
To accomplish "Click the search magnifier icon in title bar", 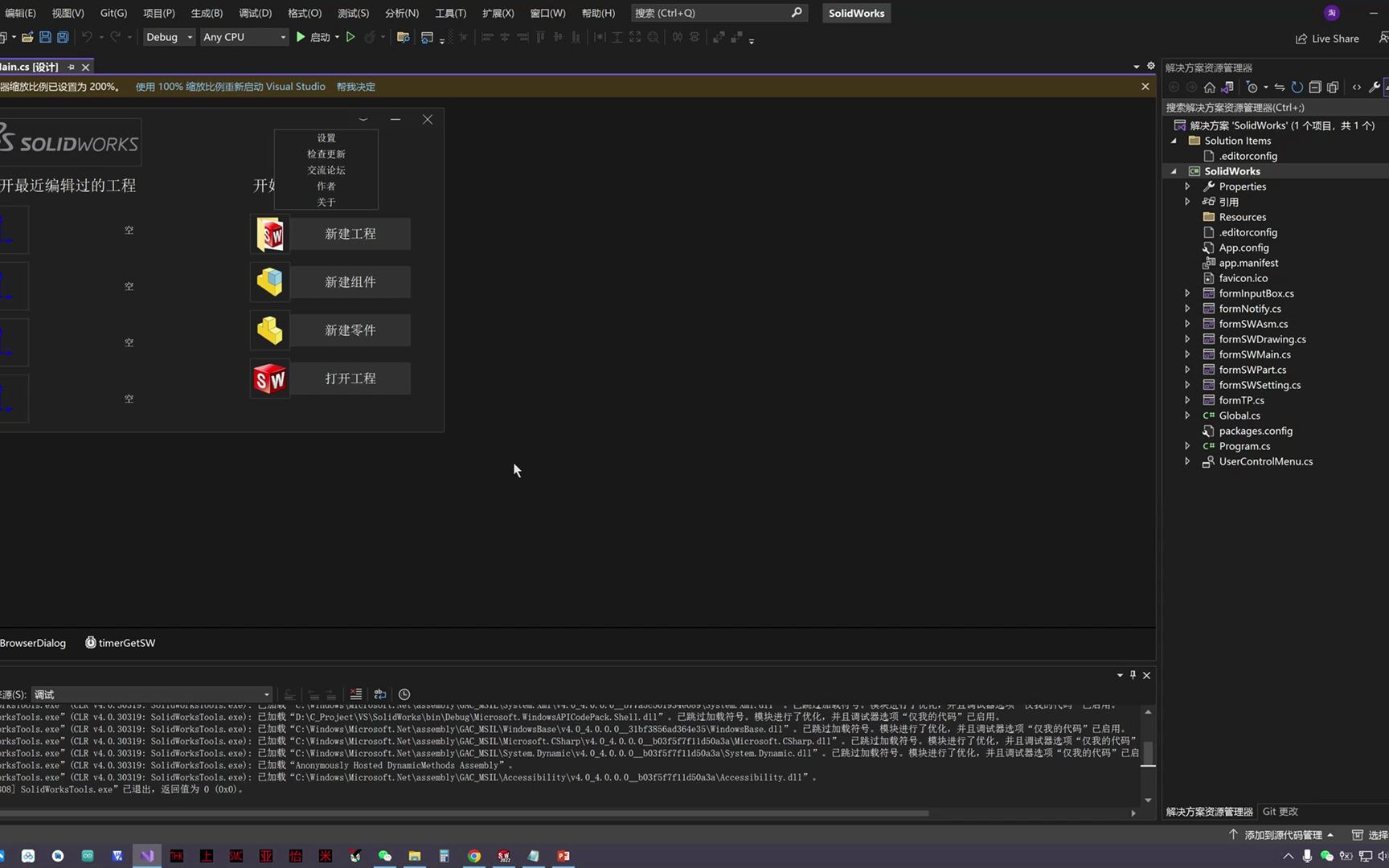I will click(797, 13).
